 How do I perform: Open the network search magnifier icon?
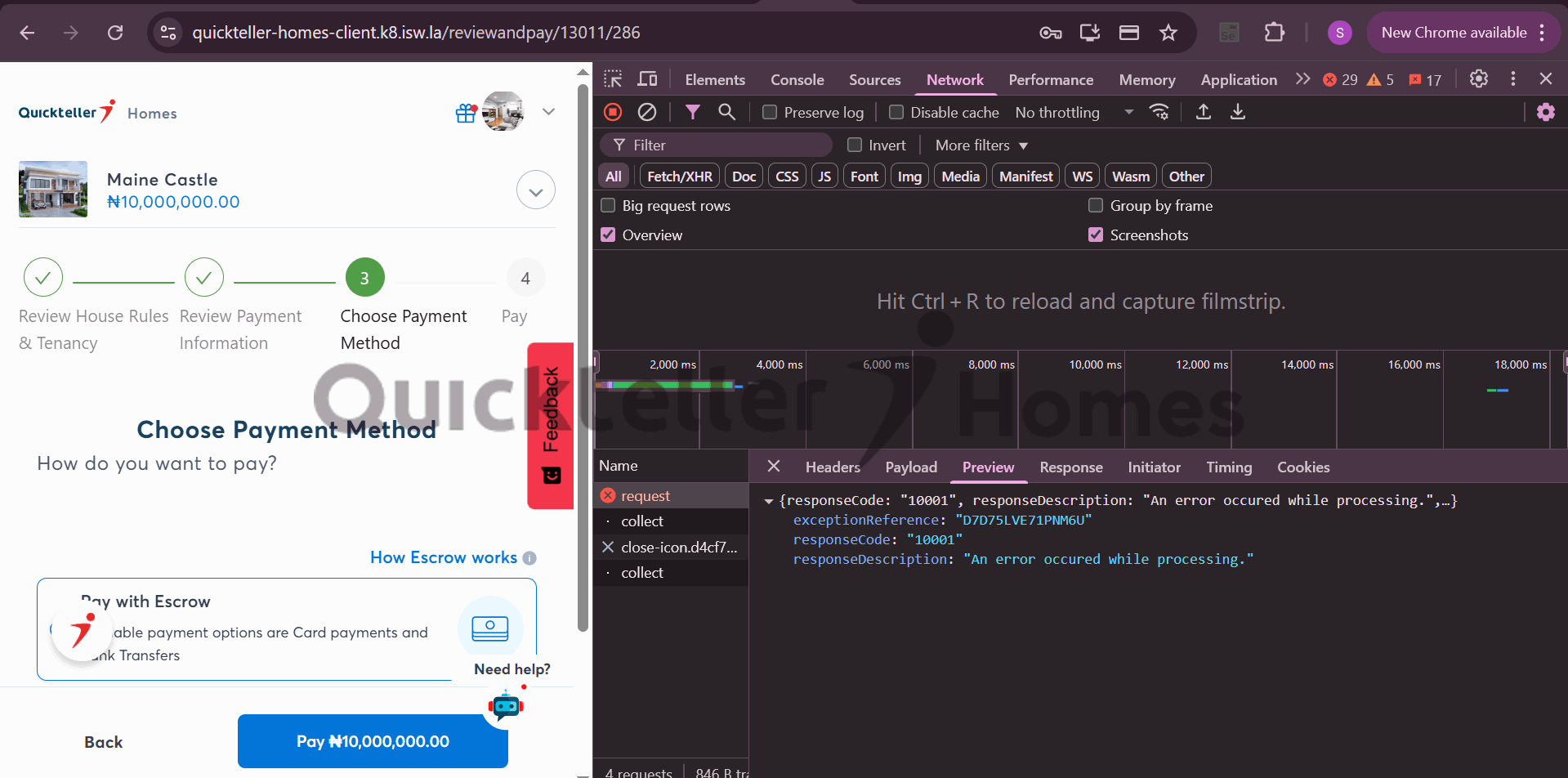tap(726, 112)
